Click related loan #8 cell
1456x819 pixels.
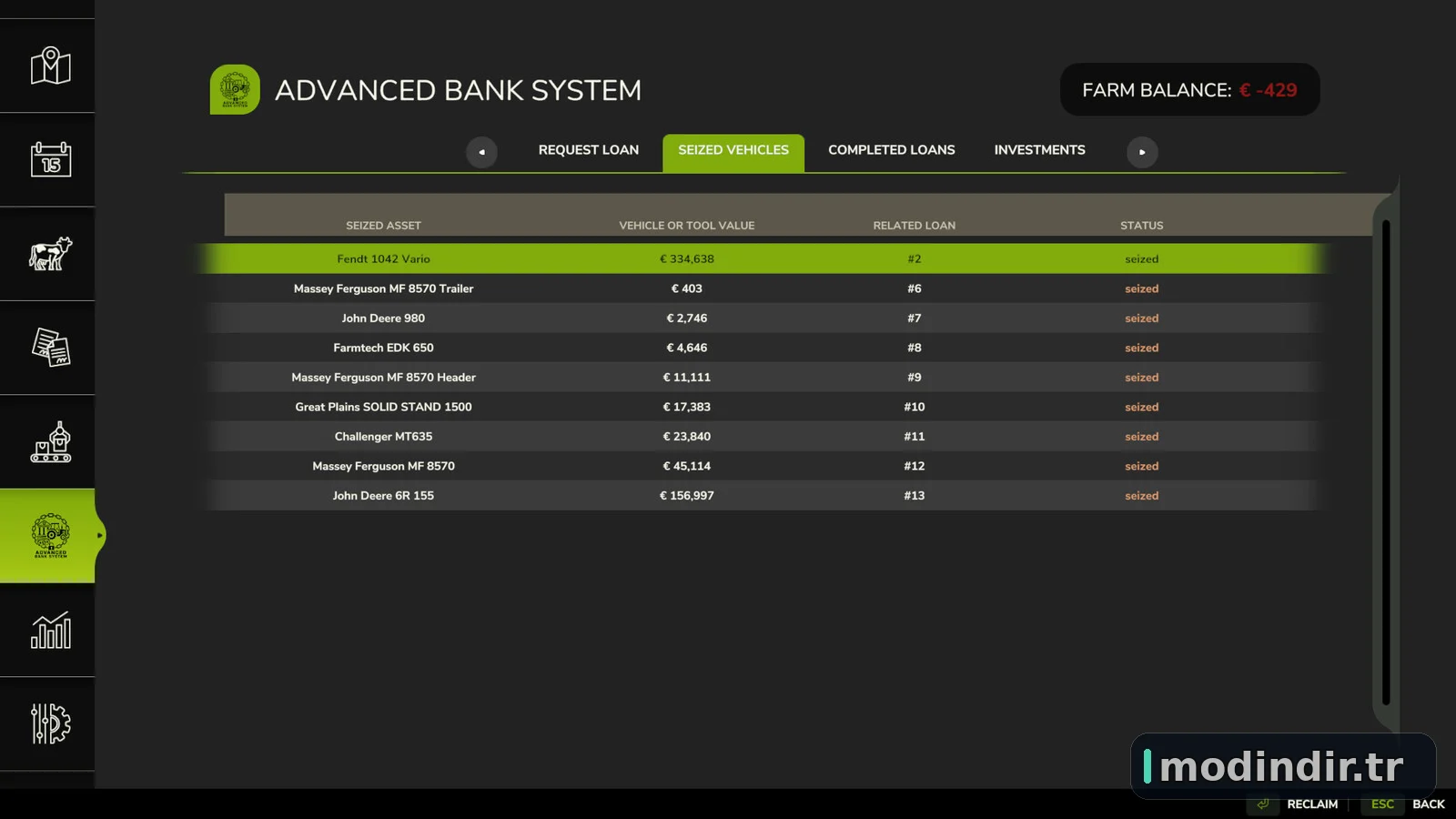915,348
